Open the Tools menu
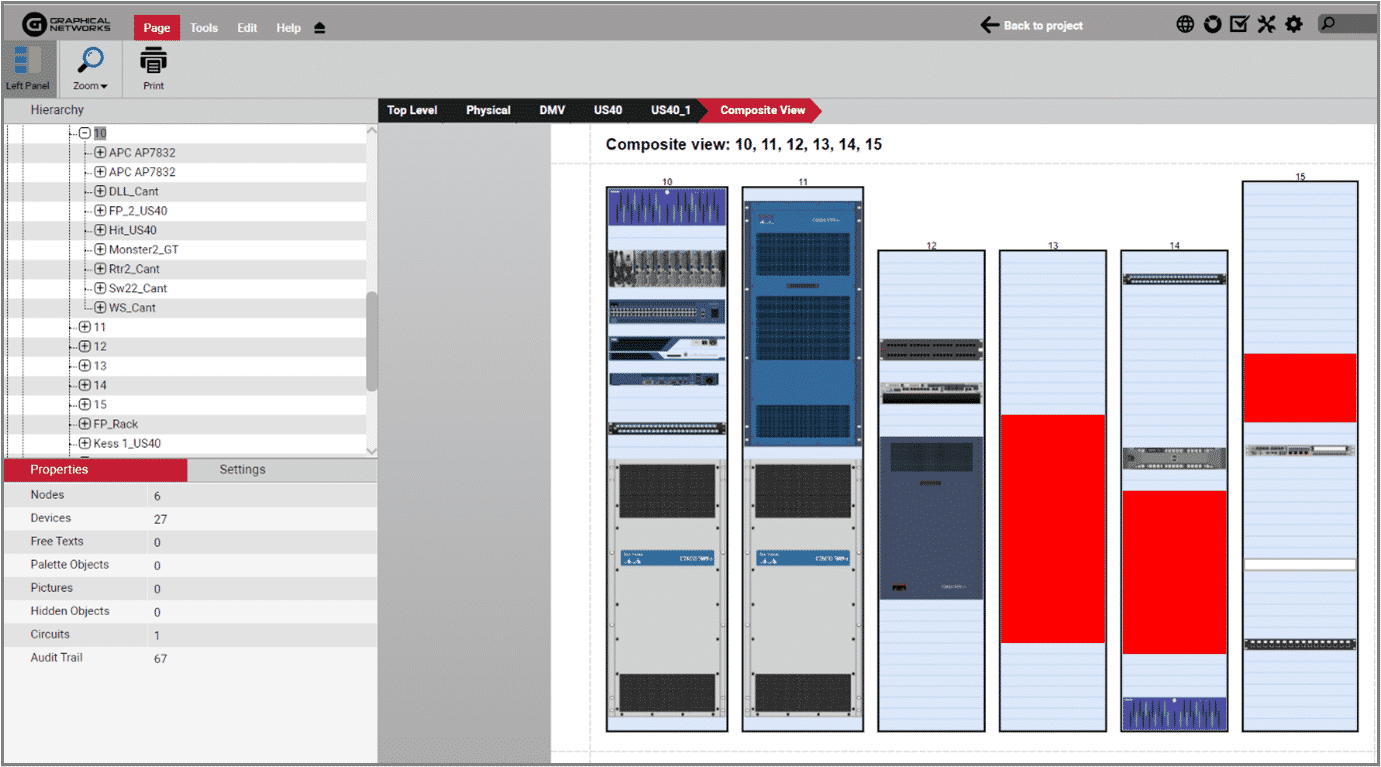 pos(204,27)
